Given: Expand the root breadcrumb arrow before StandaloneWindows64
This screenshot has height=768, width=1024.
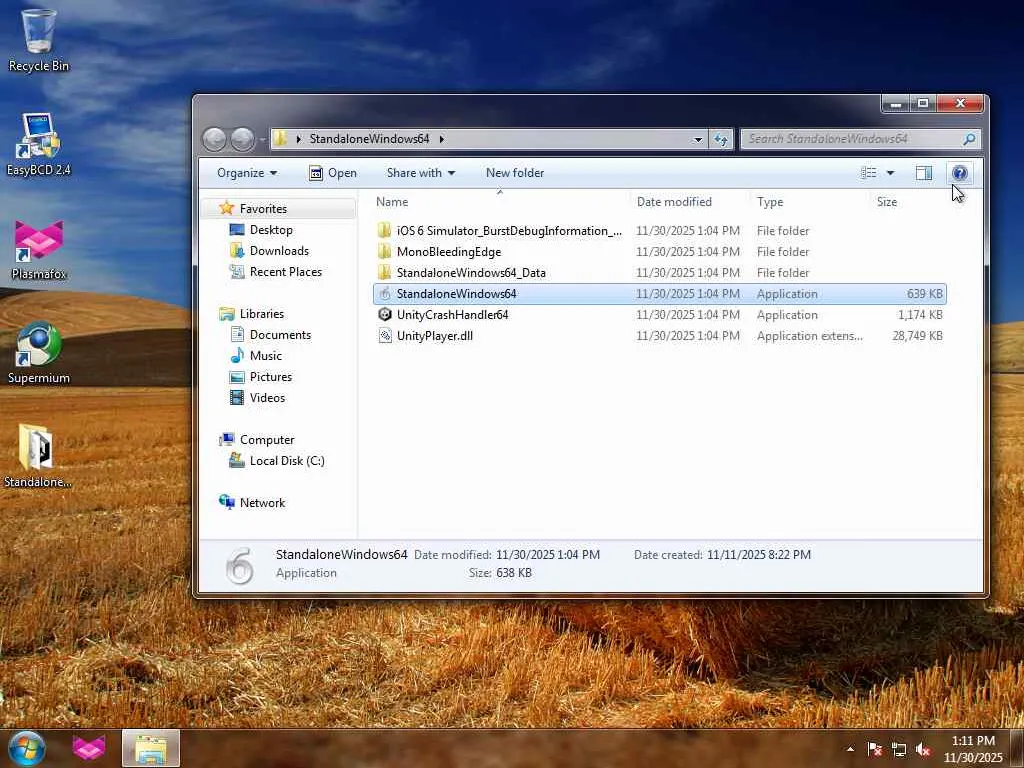Looking at the screenshot, I should (298, 139).
